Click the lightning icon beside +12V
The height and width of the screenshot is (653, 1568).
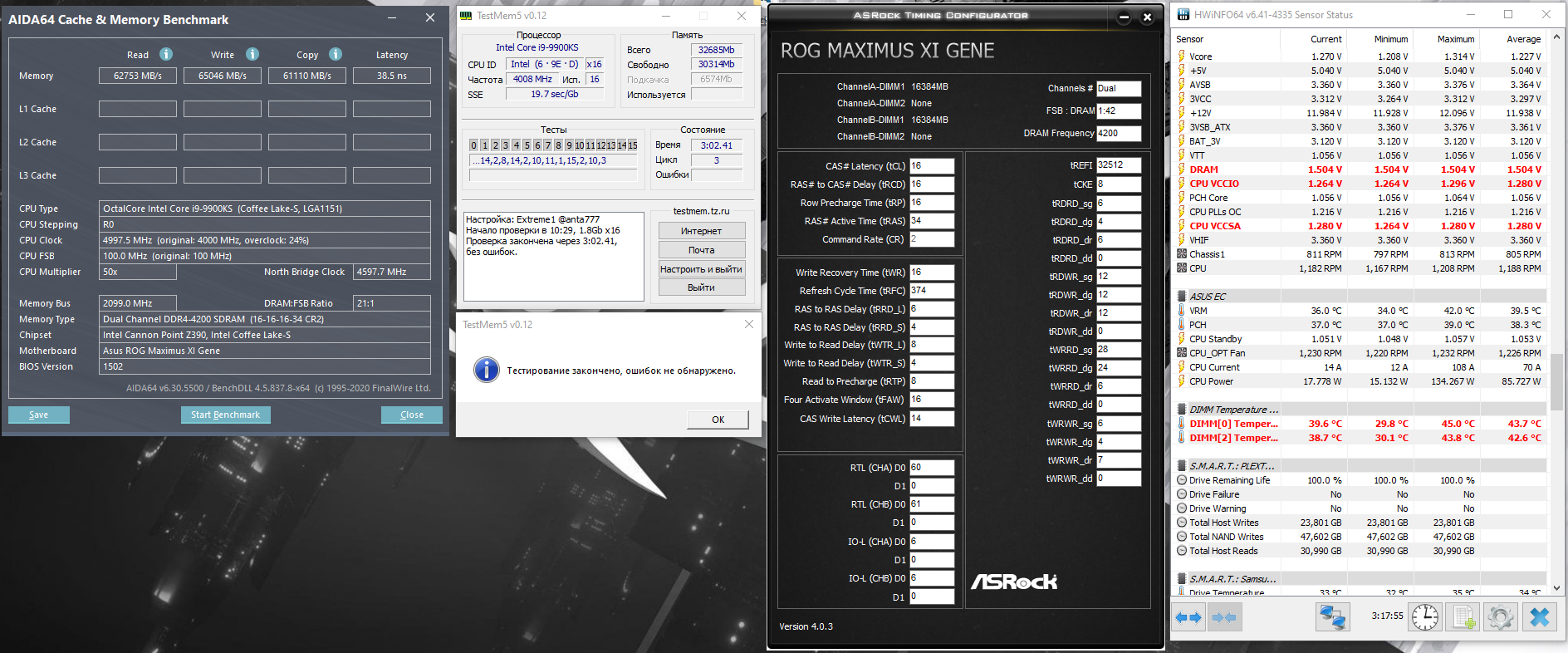click(x=1182, y=113)
